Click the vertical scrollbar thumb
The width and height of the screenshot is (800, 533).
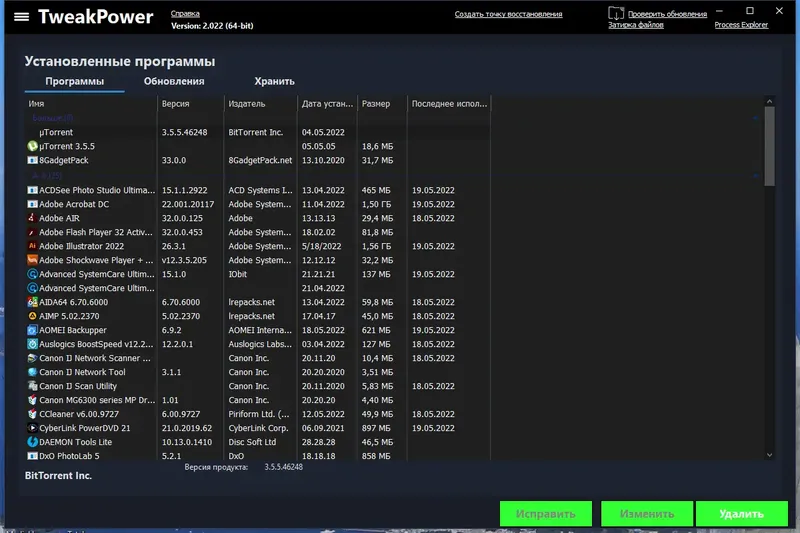tap(769, 146)
